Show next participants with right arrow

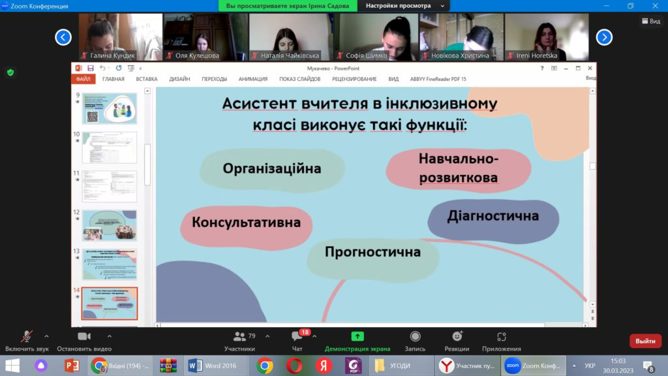(x=604, y=37)
